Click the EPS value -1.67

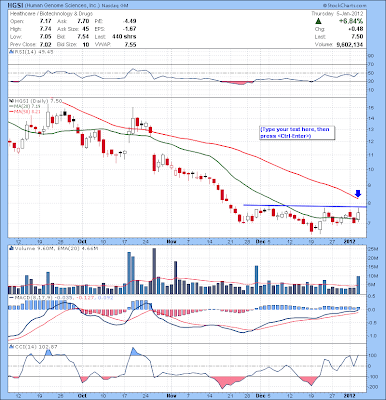click(x=129, y=29)
